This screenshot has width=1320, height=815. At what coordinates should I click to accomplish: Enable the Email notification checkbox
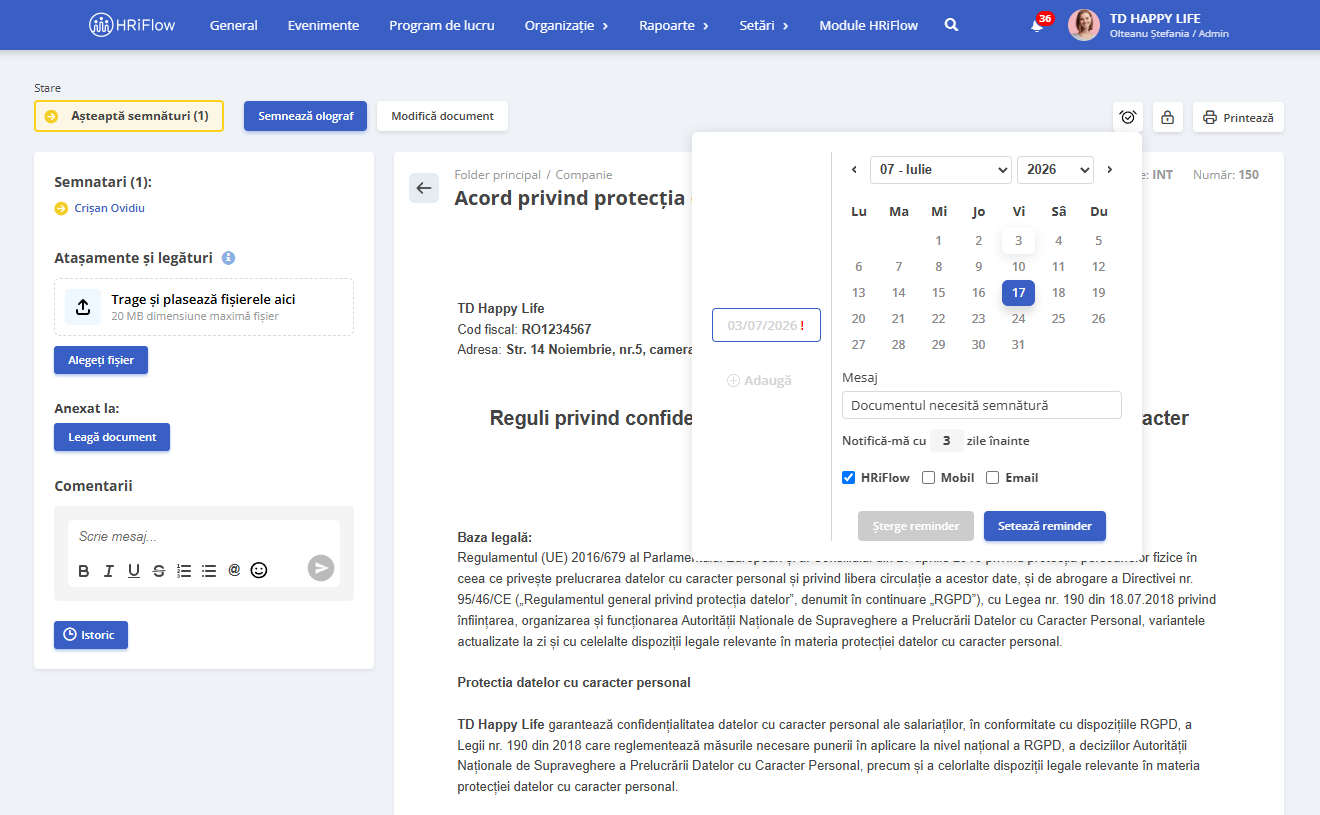coord(993,478)
